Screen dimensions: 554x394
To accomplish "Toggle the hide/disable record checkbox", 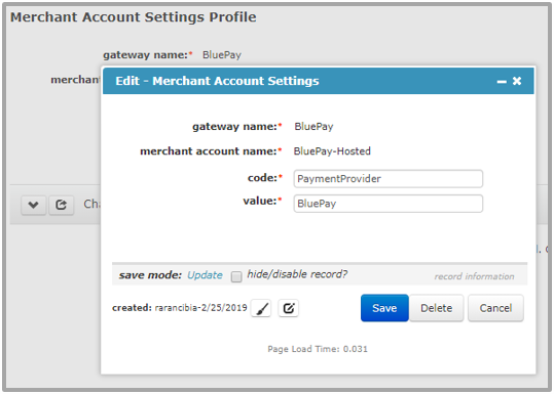I will [236, 276].
